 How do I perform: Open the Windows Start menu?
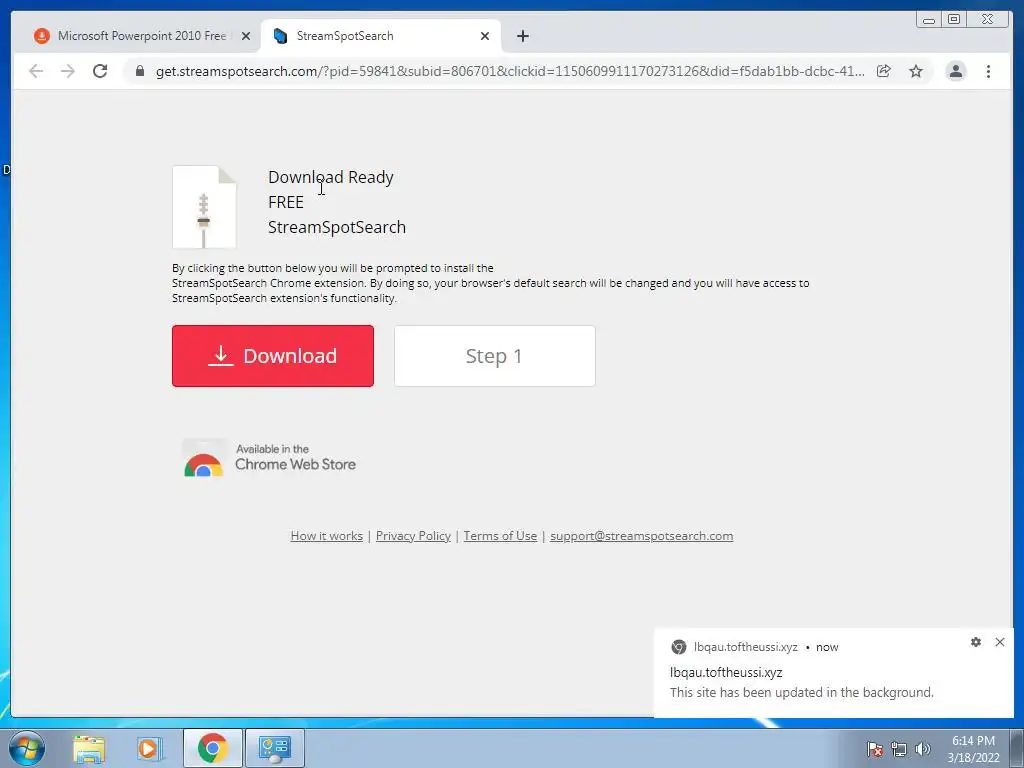tap(26, 748)
